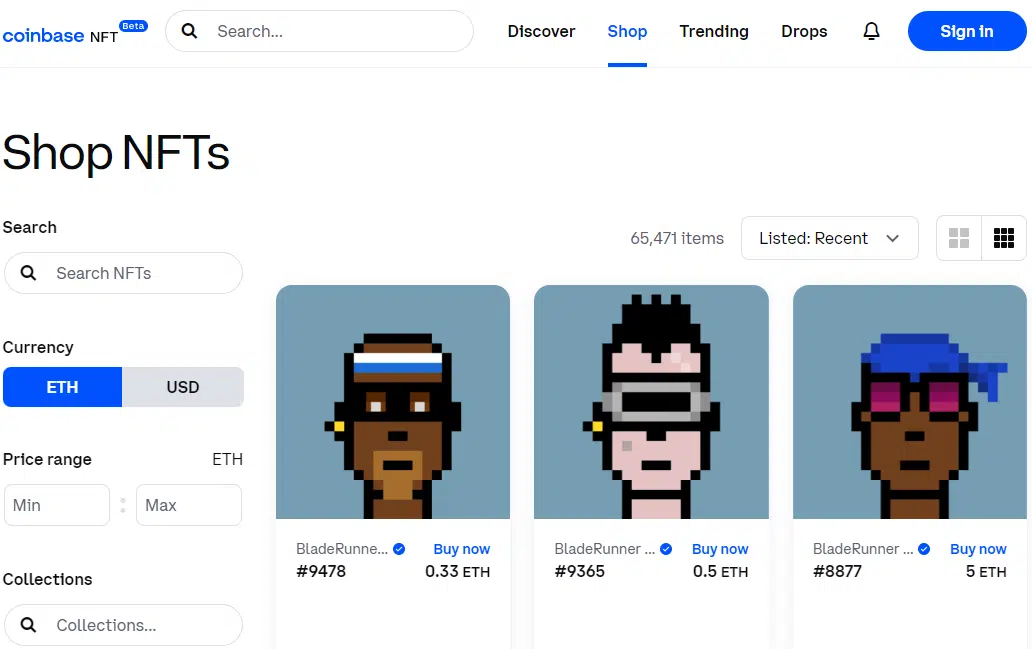Click the Collections heading
Image resolution: width=1032 pixels, height=649 pixels.
(47, 579)
